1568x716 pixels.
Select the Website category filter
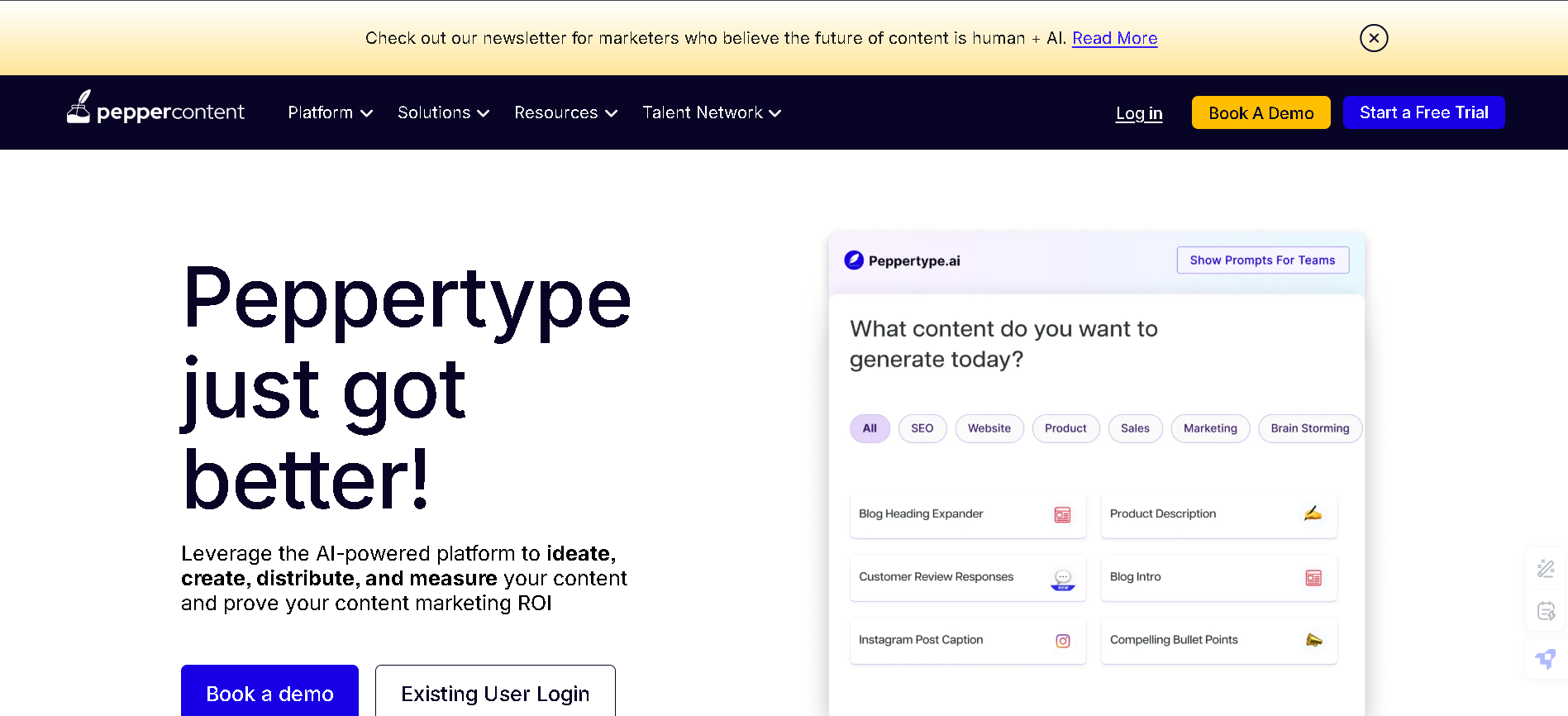pos(989,428)
